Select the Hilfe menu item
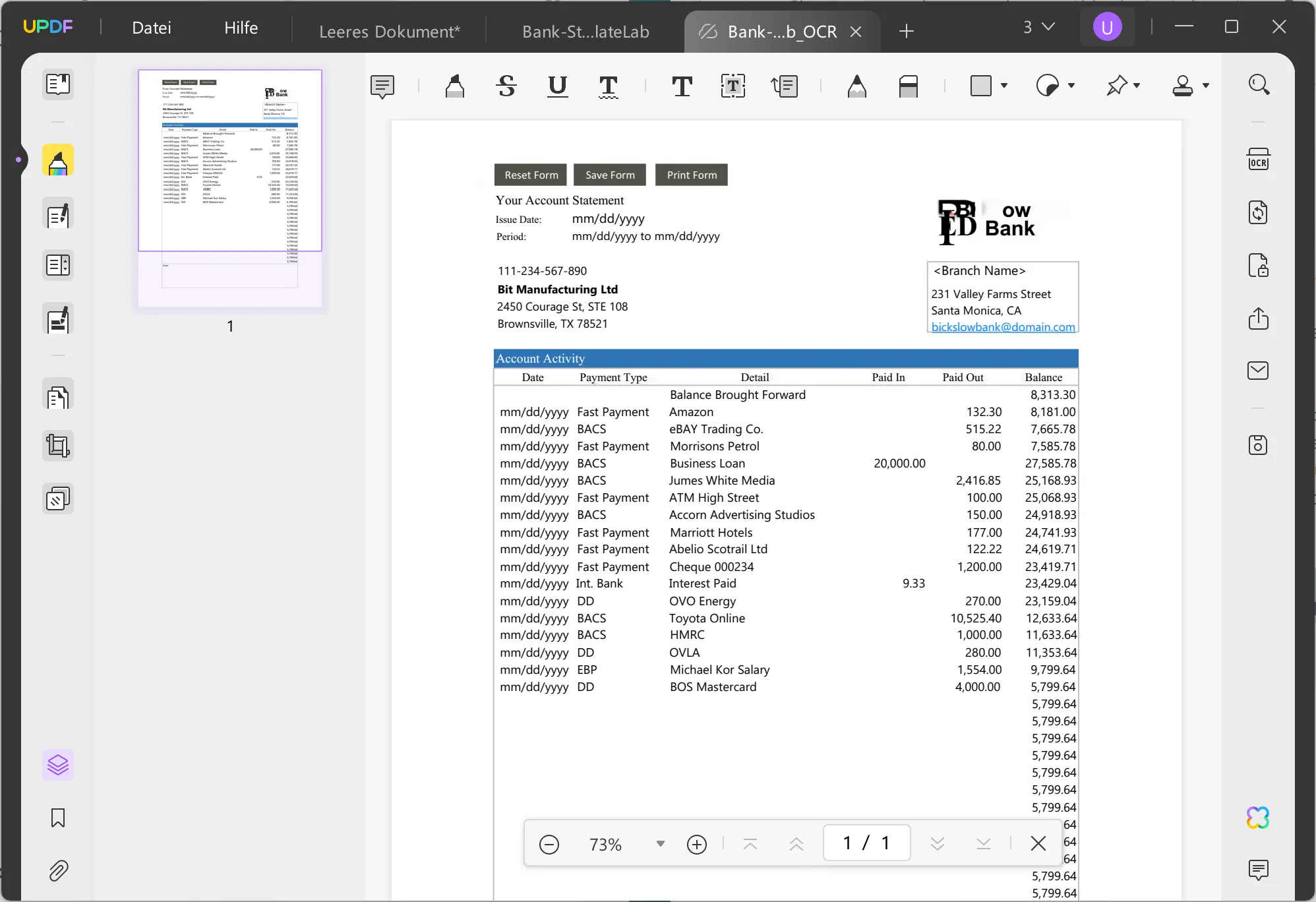The height and width of the screenshot is (902, 1316). [x=241, y=27]
